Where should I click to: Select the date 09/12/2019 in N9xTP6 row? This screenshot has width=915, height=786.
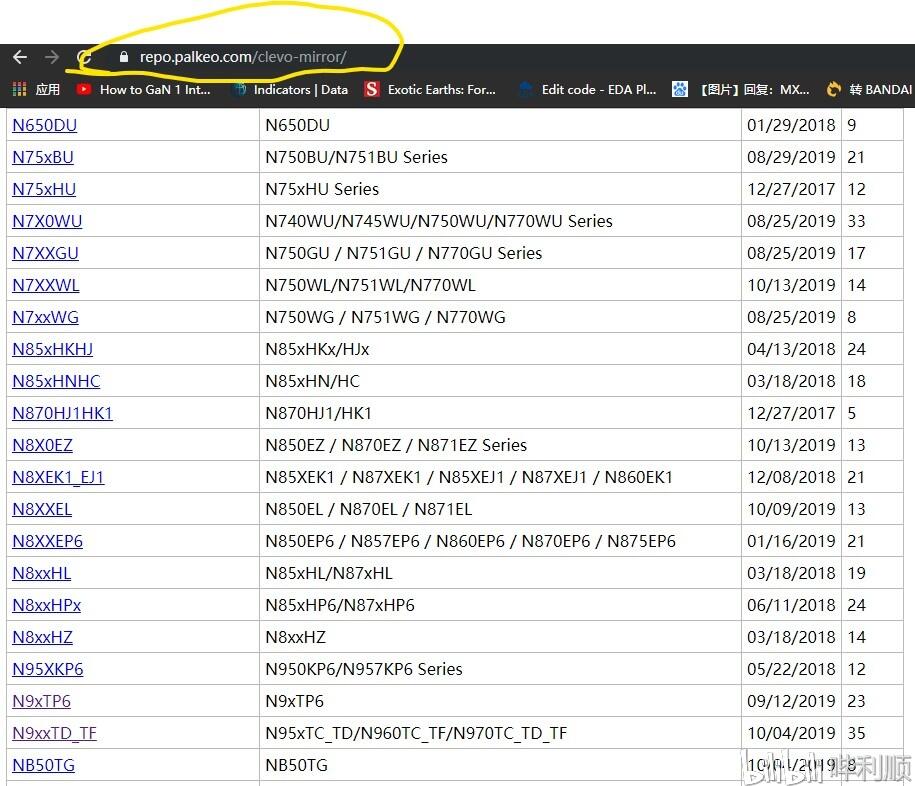(791, 701)
